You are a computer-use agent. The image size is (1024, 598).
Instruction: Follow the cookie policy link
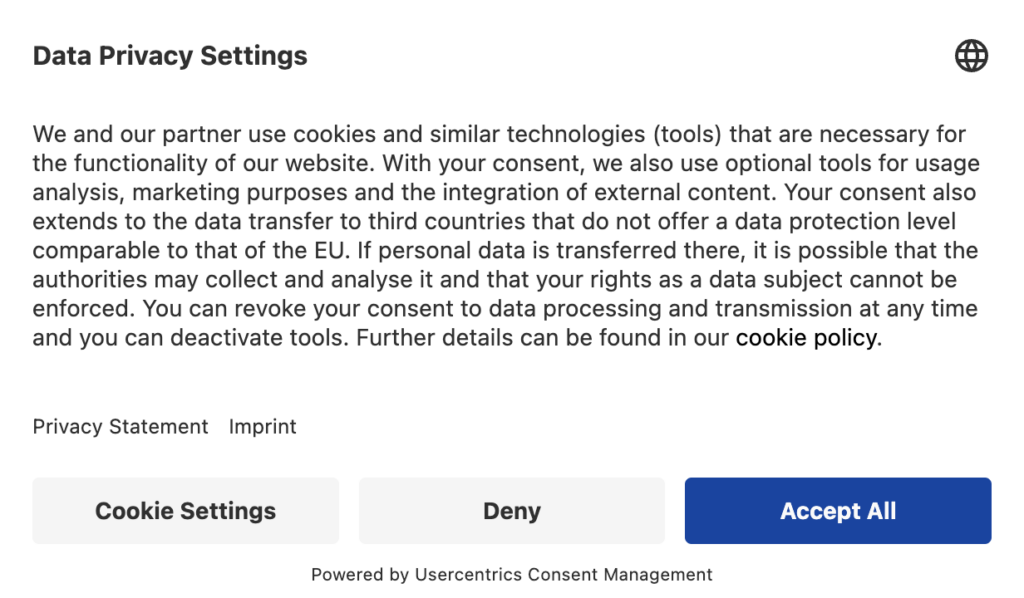(807, 338)
